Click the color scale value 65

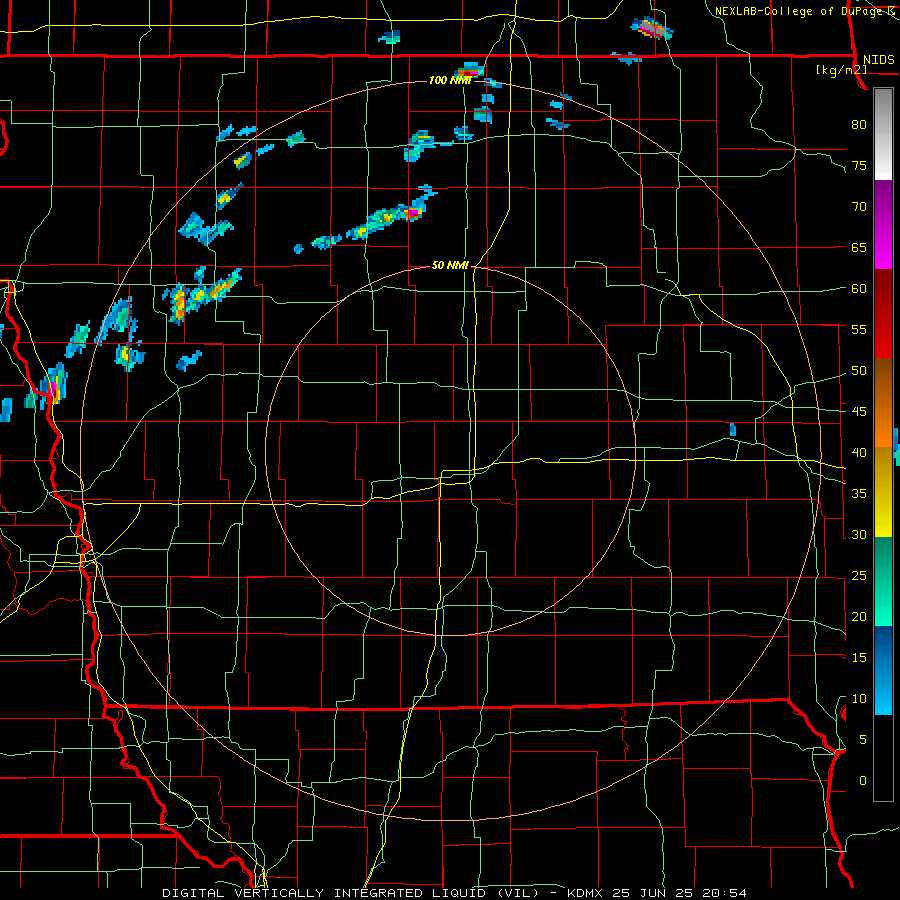(x=859, y=247)
